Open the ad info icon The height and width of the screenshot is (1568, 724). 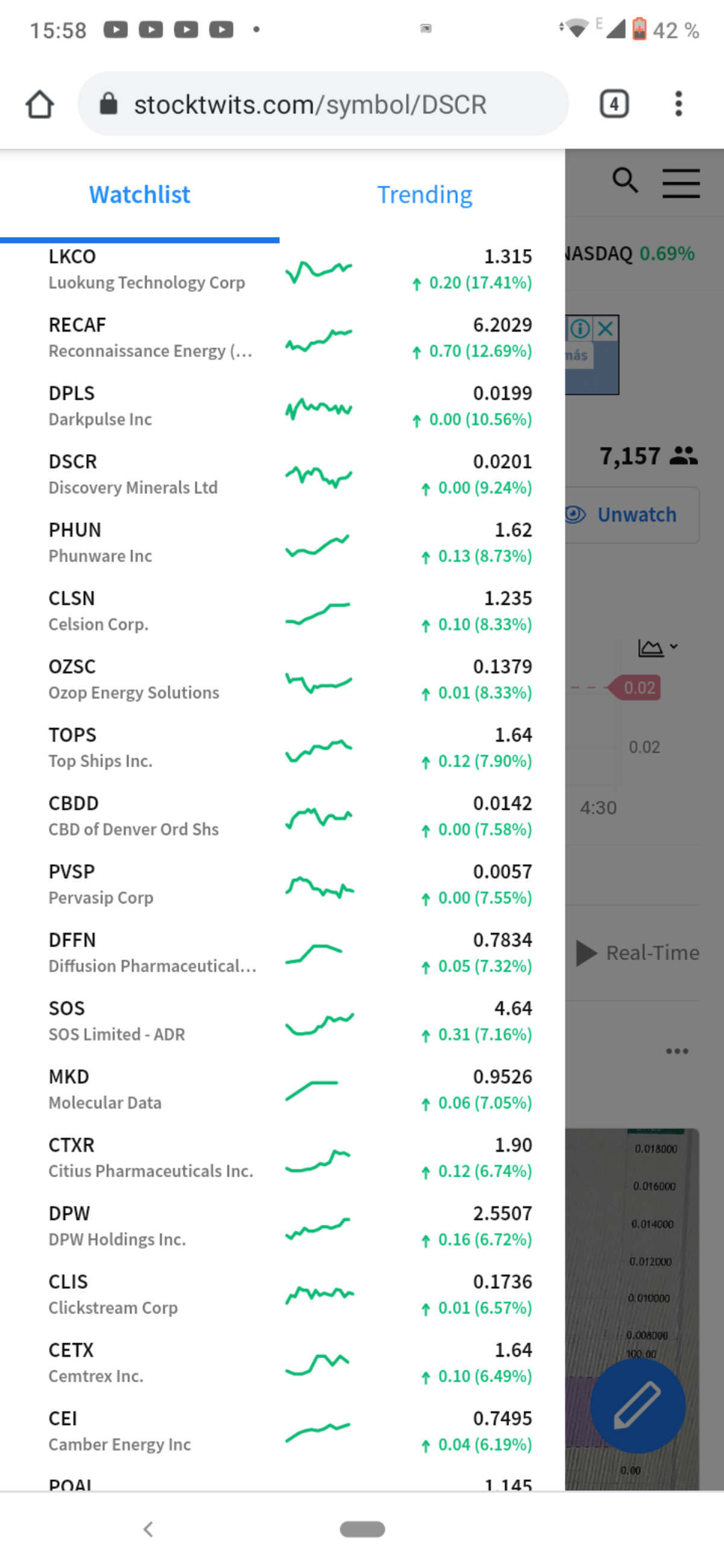pos(580,329)
